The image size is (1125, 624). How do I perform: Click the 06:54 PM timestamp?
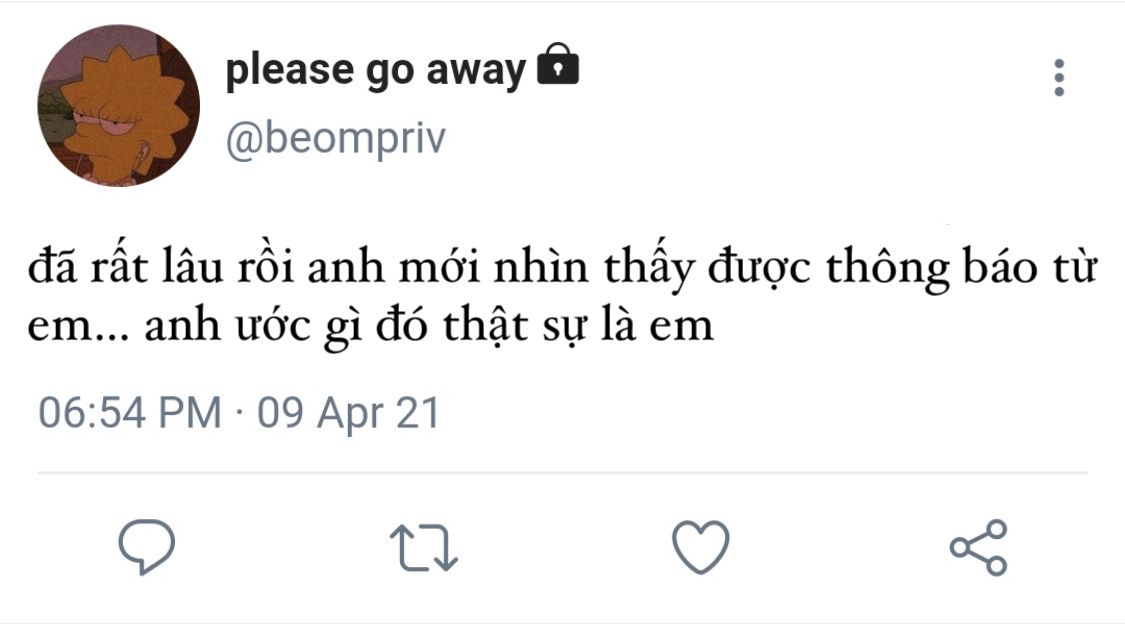coord(129,413)
